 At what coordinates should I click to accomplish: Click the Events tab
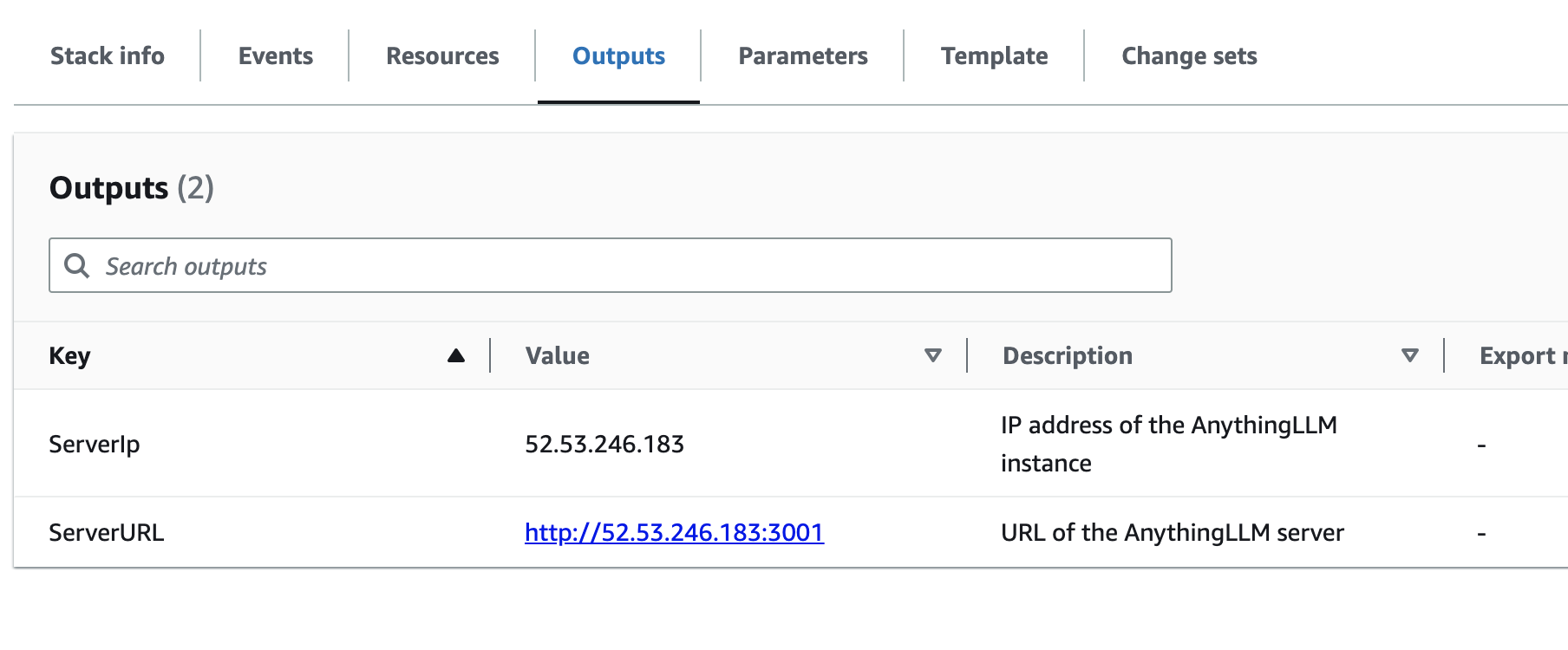point(275,55)
